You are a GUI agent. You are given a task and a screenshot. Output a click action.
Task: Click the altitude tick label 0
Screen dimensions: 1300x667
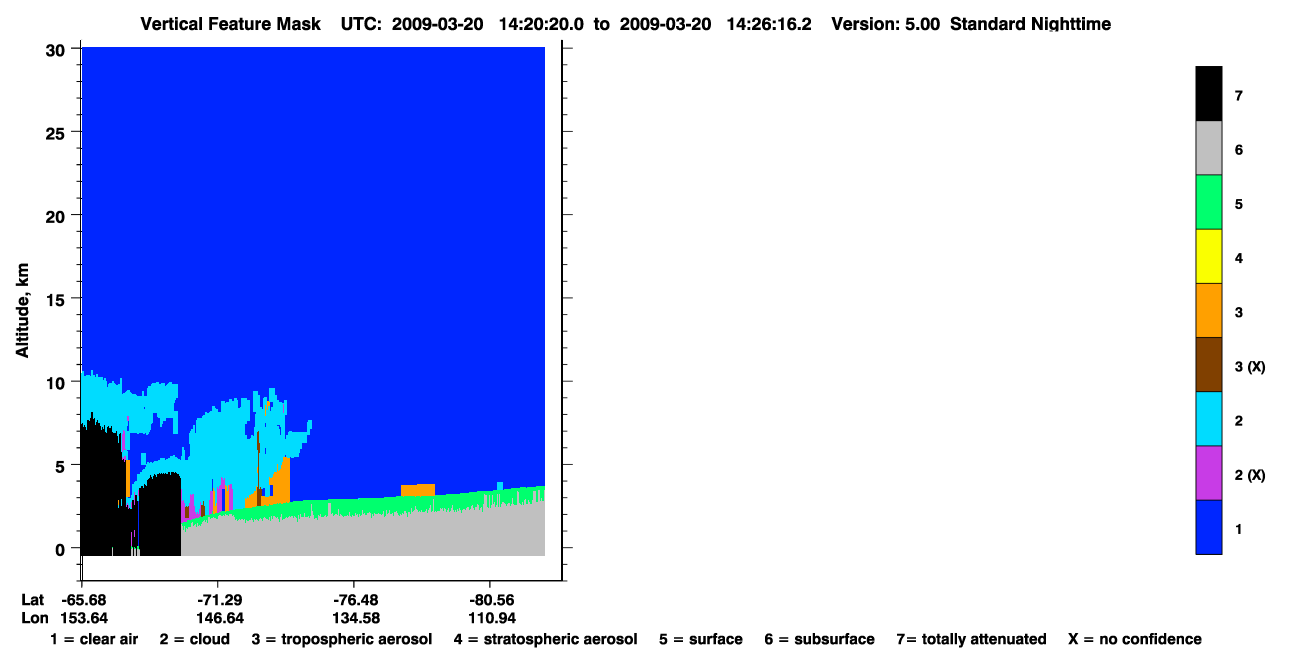tap(61, 548)
